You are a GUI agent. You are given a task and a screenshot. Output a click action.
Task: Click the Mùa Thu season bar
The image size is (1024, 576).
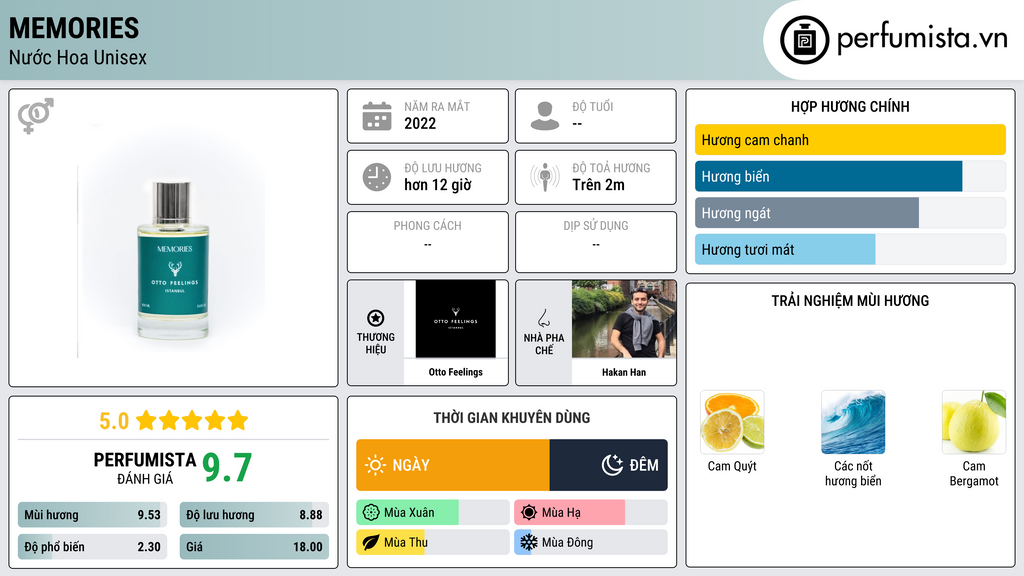click(433, 543)
